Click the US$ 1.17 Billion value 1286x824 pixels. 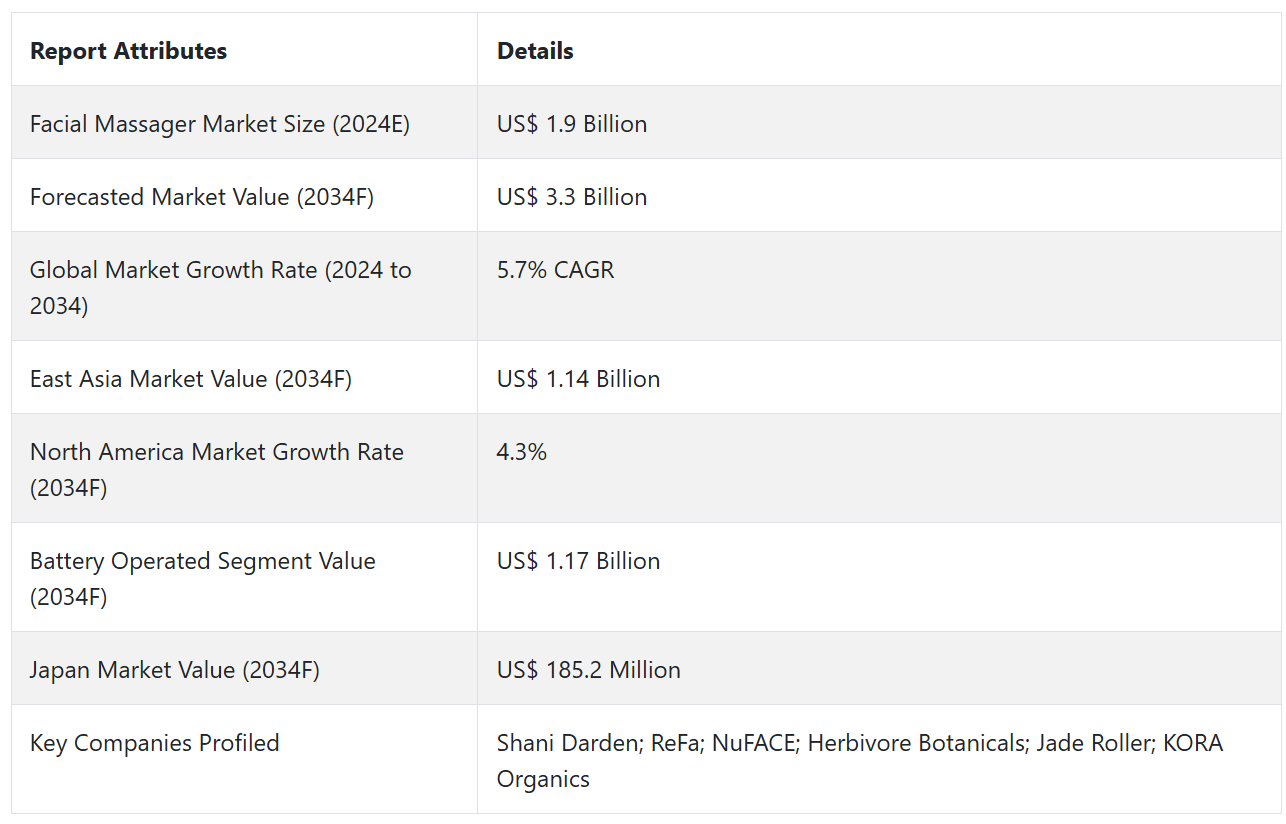click(578, 561)
